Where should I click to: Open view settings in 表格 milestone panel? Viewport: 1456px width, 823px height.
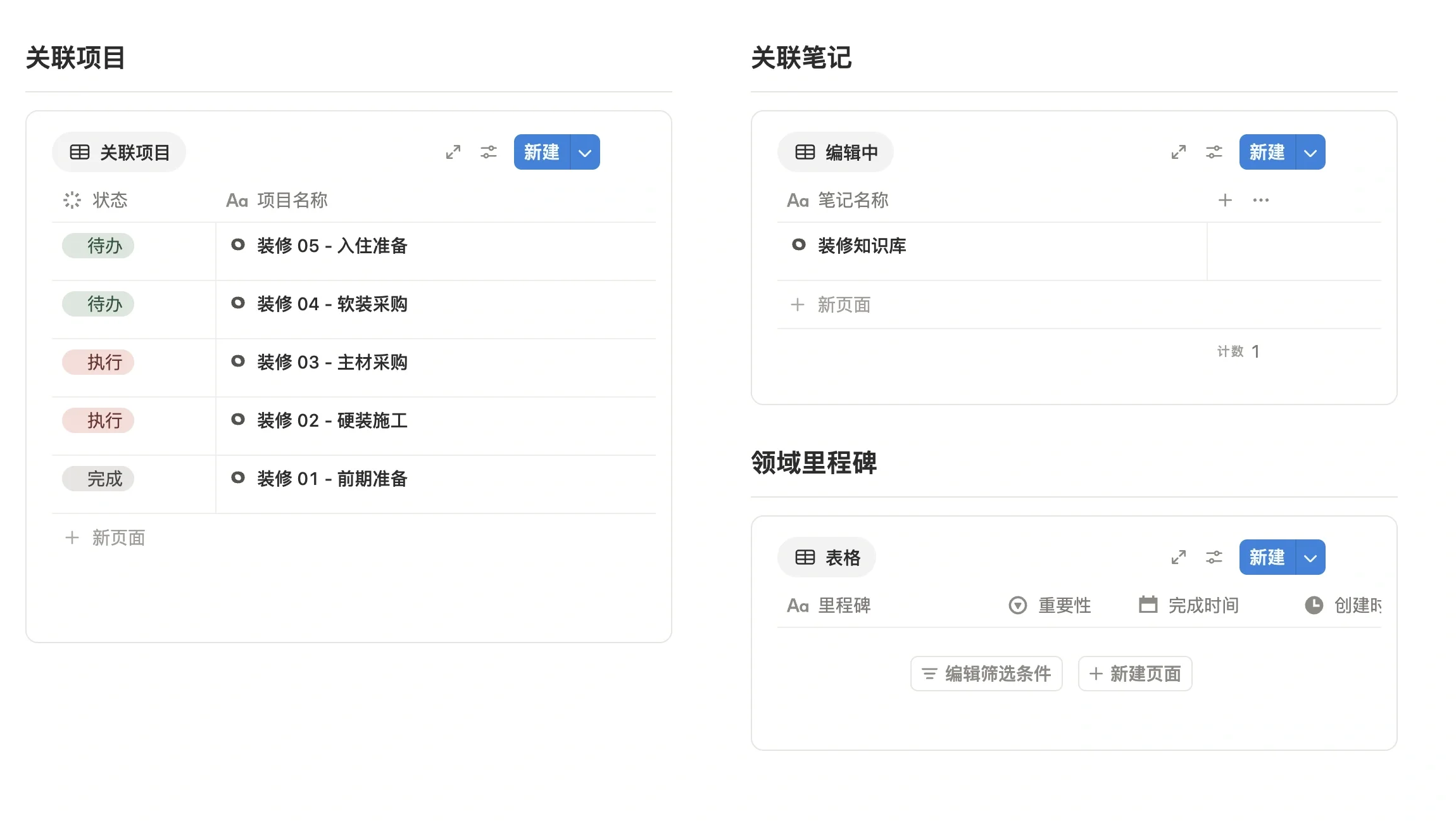pyautogui.click(x=1214, y=557)
